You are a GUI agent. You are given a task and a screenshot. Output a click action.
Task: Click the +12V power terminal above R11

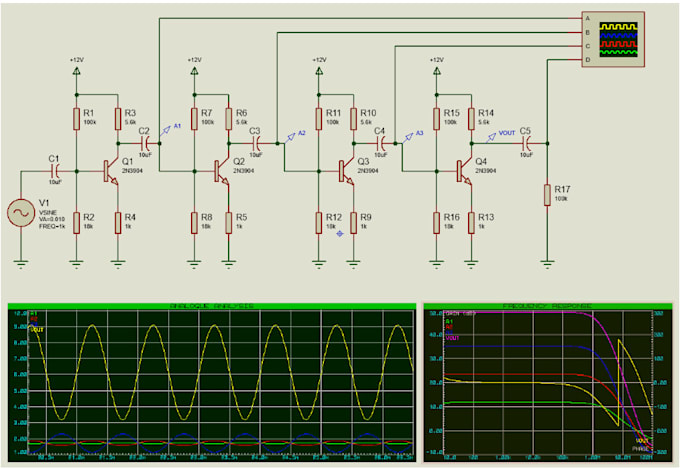319,71
